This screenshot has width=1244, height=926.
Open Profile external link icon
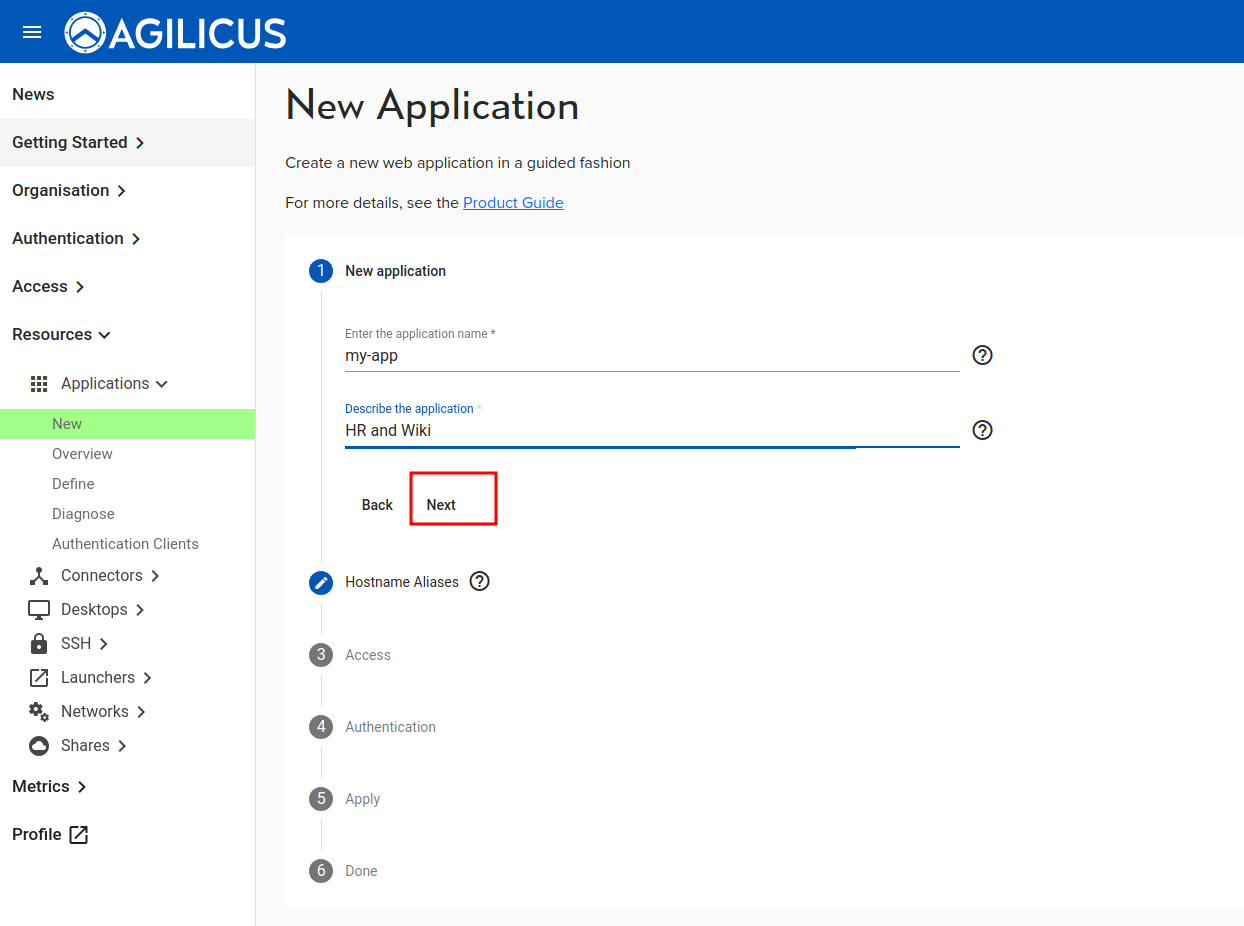coord(79,835)
